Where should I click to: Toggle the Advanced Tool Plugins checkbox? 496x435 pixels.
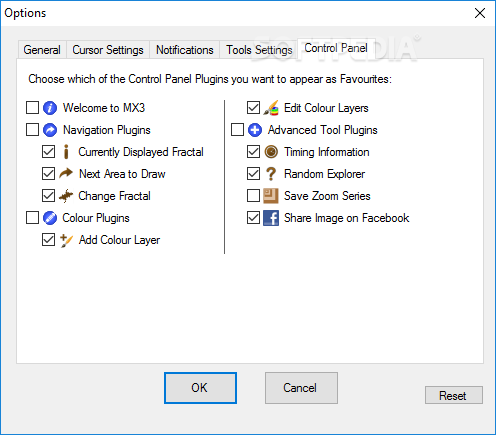(x=237, y=130)
